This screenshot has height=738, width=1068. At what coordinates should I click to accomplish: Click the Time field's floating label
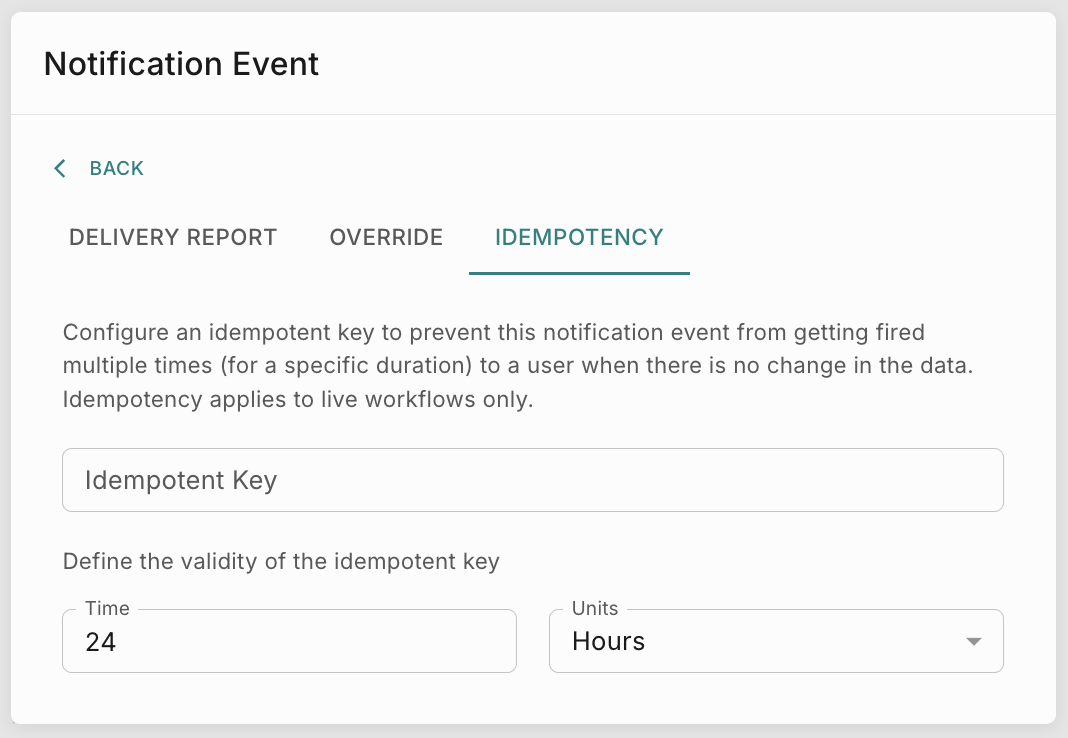[x=107, y=608]
